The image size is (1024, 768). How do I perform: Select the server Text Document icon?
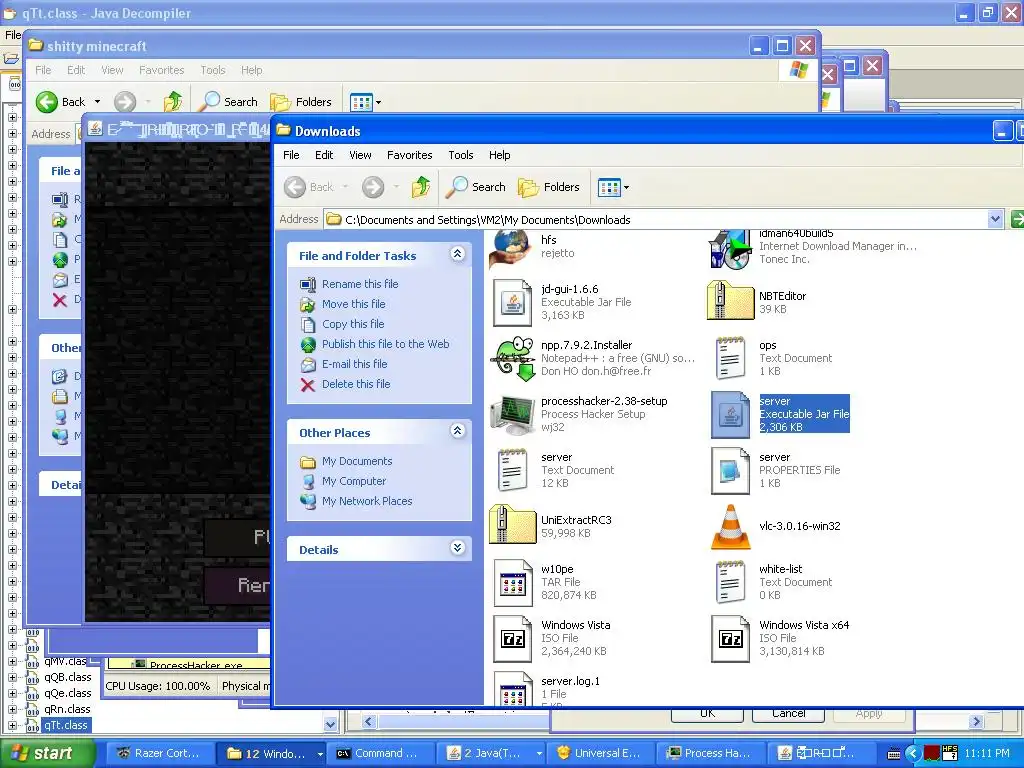coord(512,470)
